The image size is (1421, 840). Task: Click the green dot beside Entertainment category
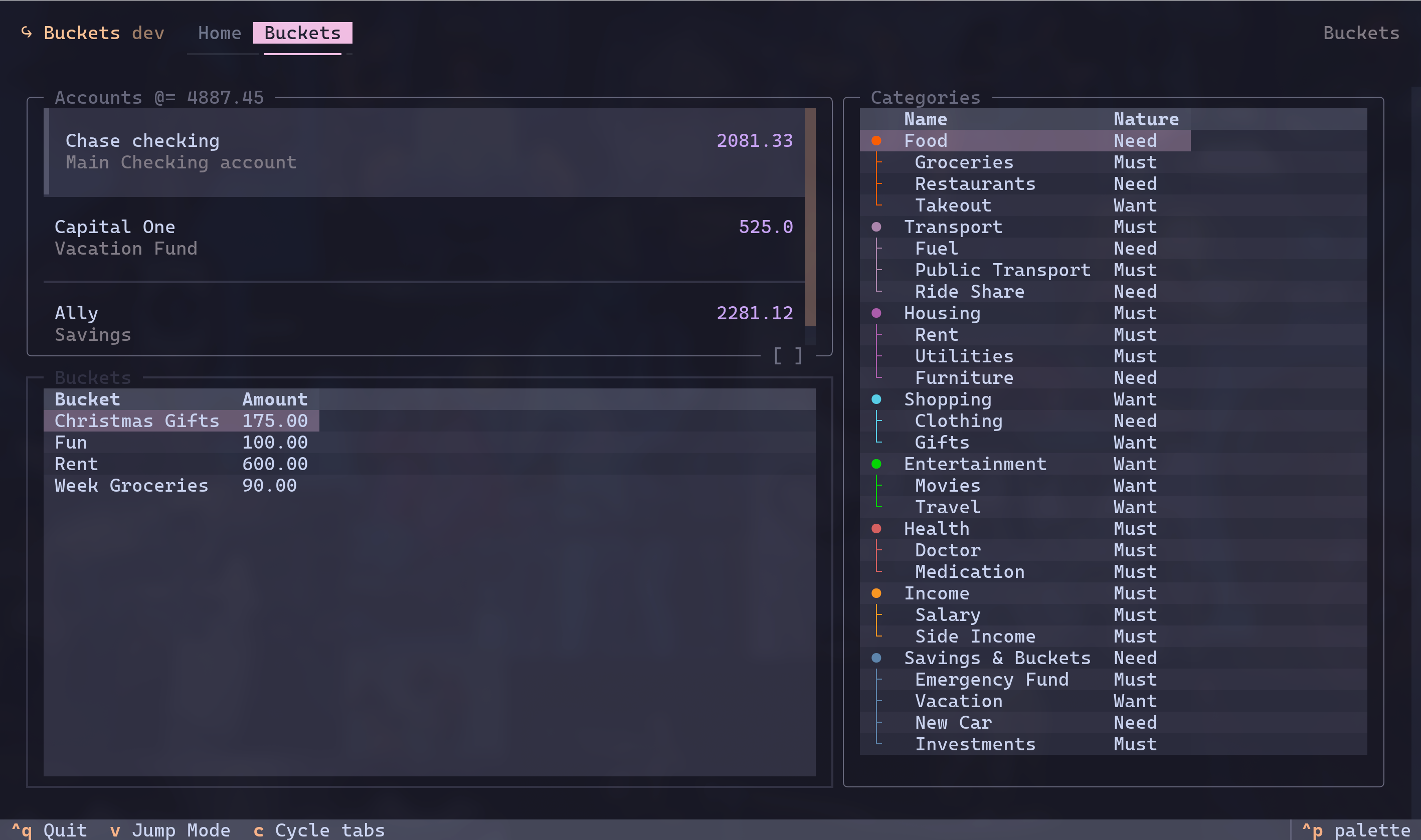click(876, 464)
